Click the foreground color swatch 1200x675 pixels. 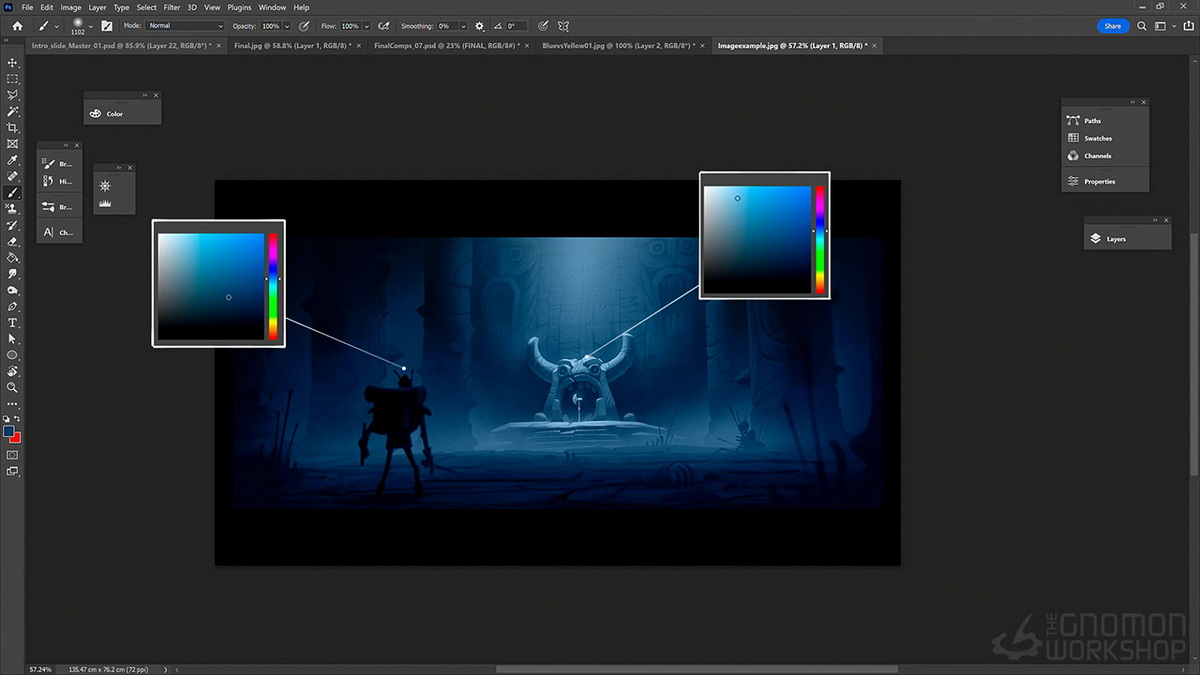click(9, 432)
